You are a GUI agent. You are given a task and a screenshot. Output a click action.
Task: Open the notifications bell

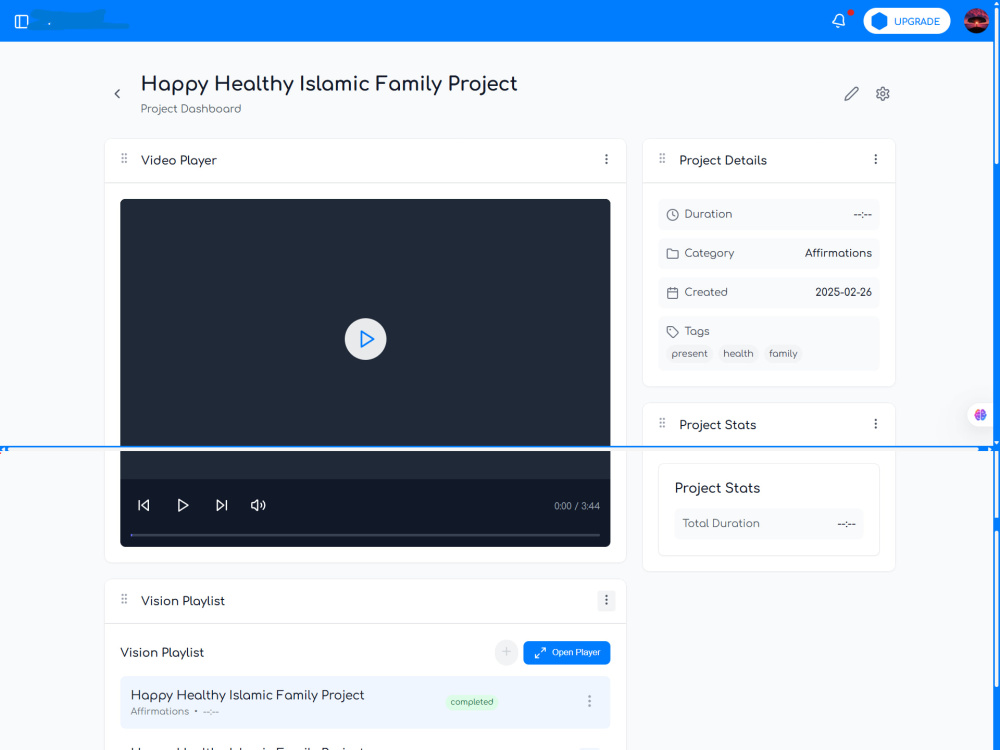coord(839,21)
